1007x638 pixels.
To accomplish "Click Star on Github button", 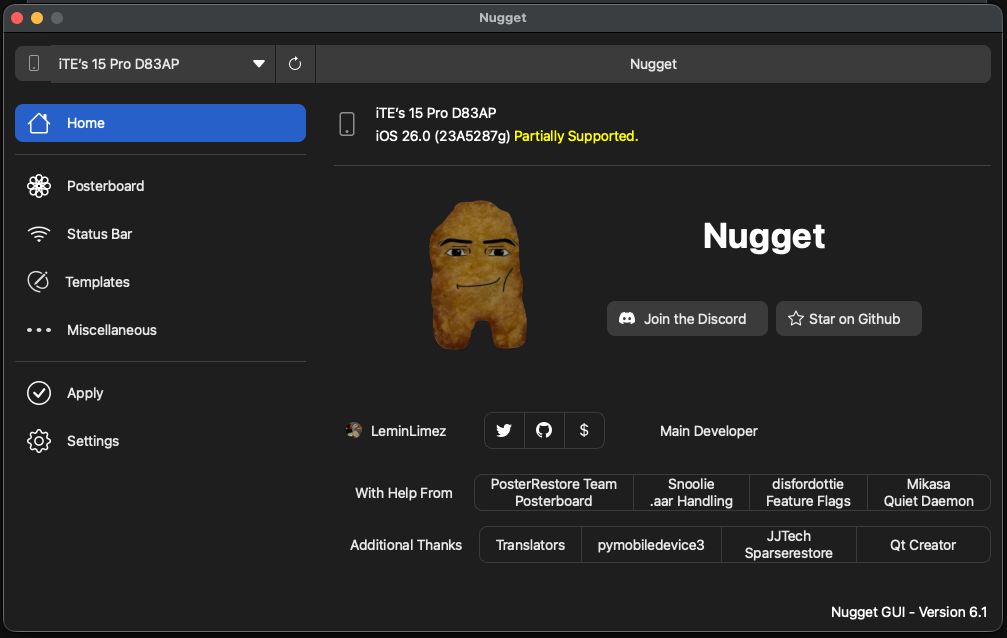I will tap(848, 319).
